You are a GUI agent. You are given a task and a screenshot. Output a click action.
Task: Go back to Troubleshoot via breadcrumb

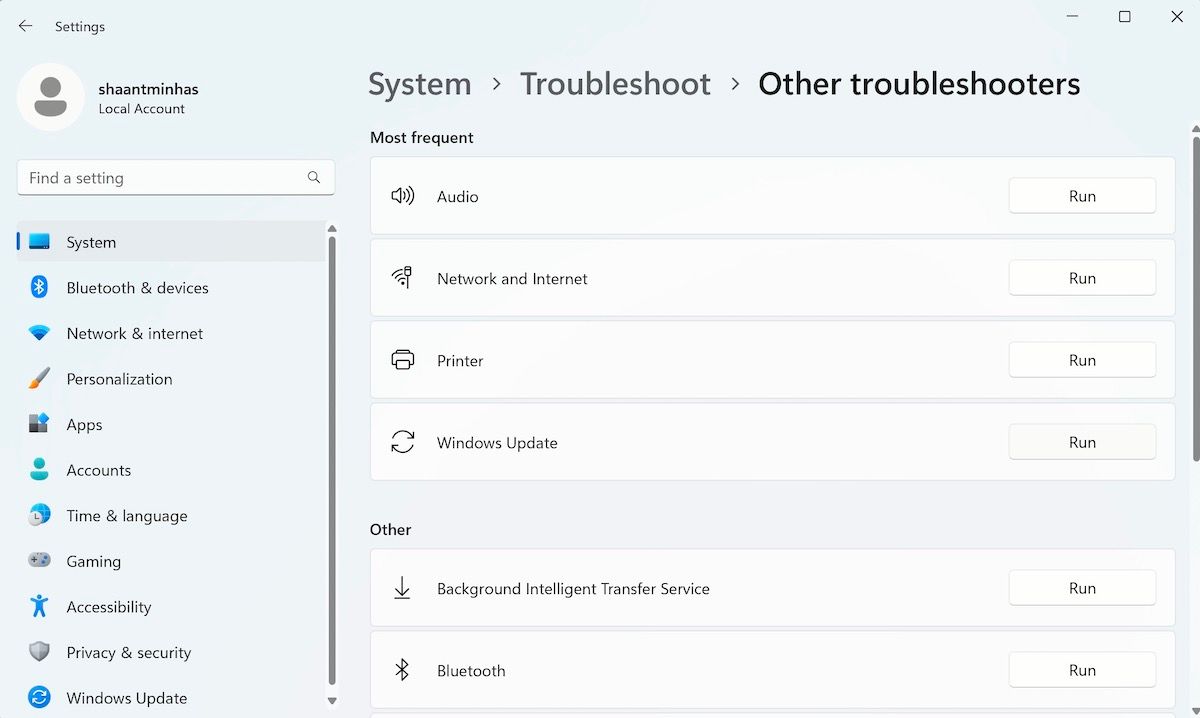(615, 84)
